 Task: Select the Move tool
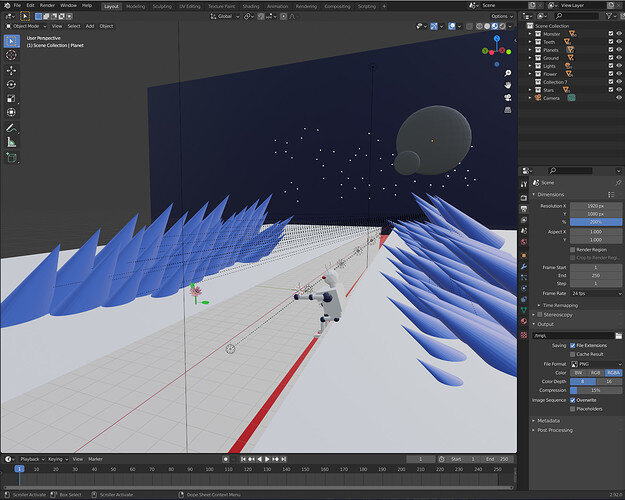coord(11,71)
